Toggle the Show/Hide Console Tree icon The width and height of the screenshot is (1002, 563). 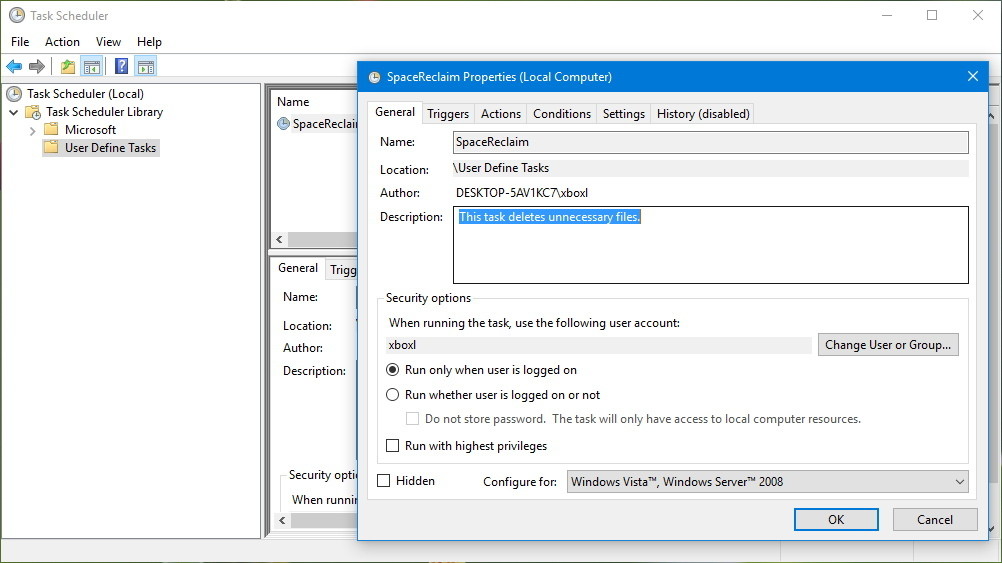click(91, 67)
